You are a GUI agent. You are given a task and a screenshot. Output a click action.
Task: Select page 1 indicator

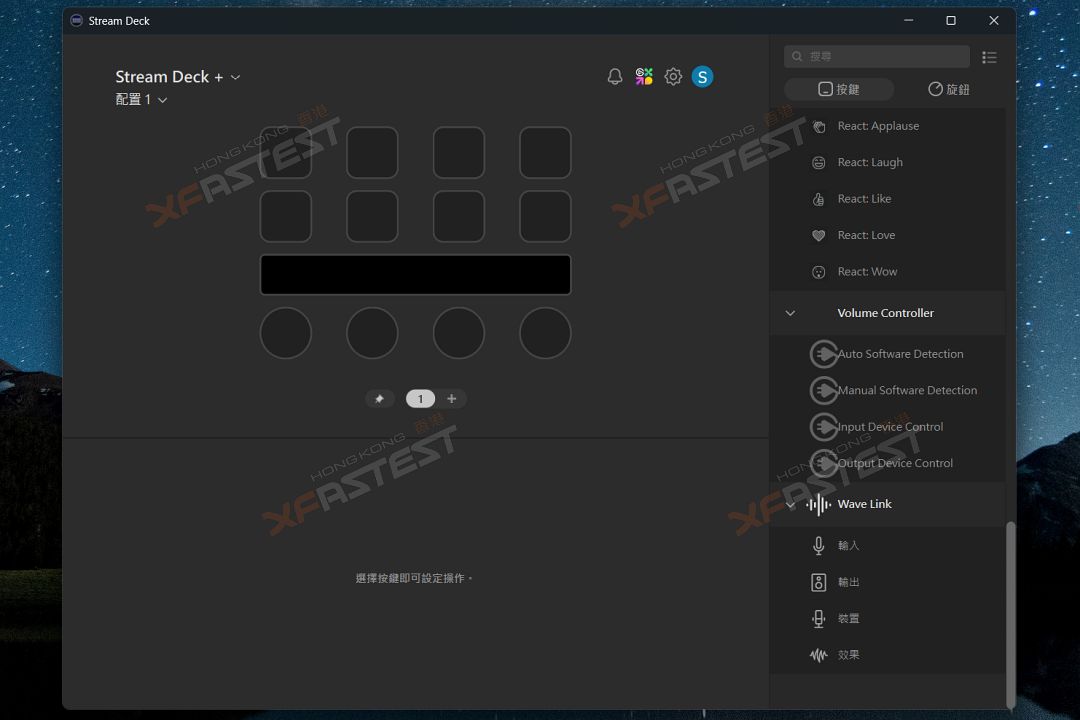point(420,399)
